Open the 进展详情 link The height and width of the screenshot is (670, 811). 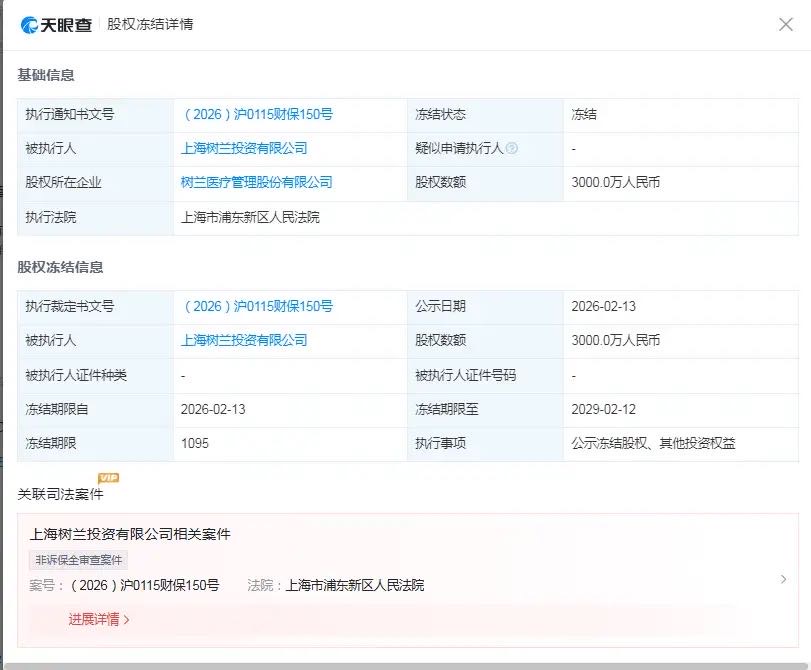click(99, 619)
